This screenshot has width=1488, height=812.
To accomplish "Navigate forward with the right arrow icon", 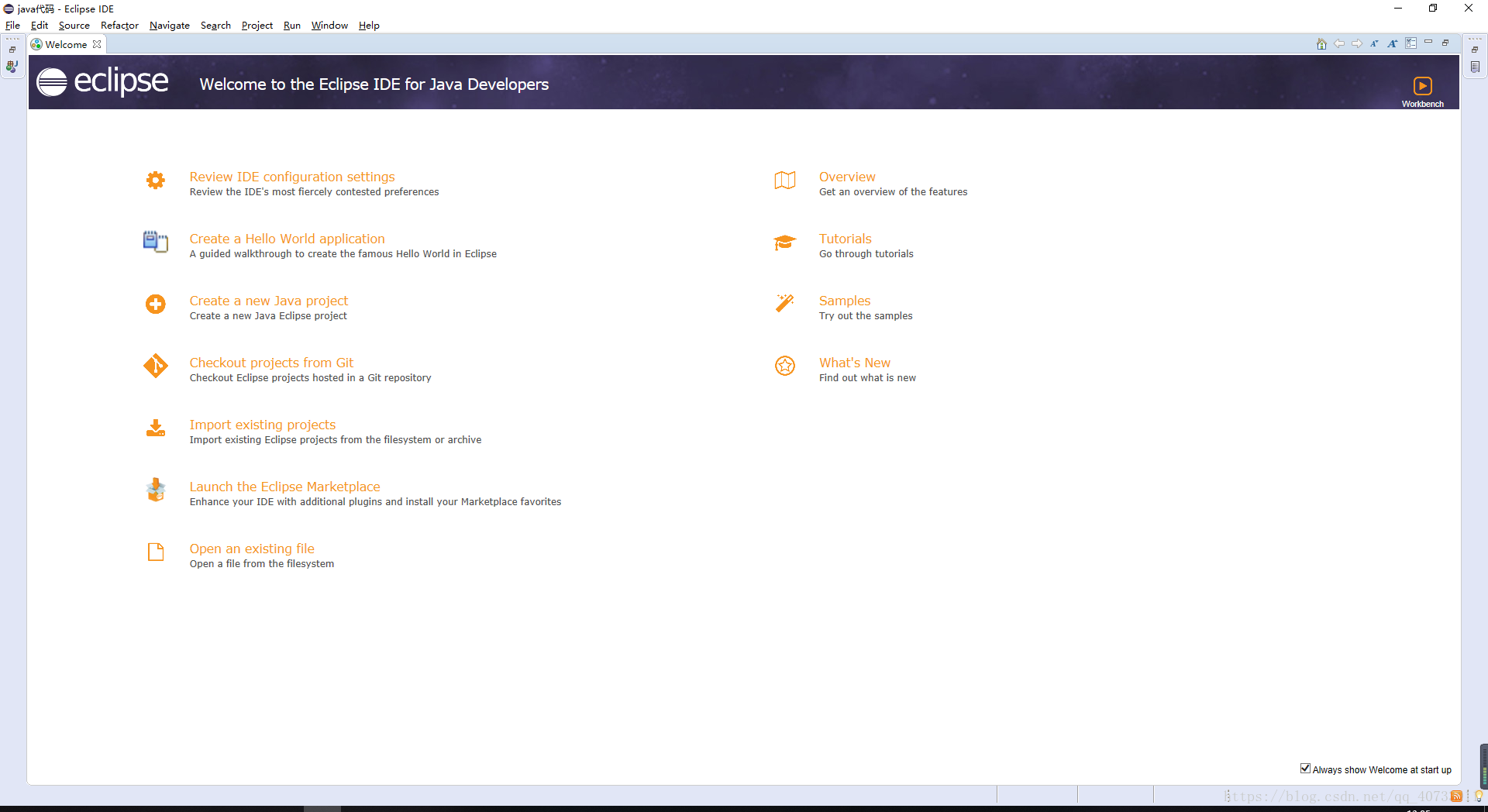I will (x=1357, y=44).
